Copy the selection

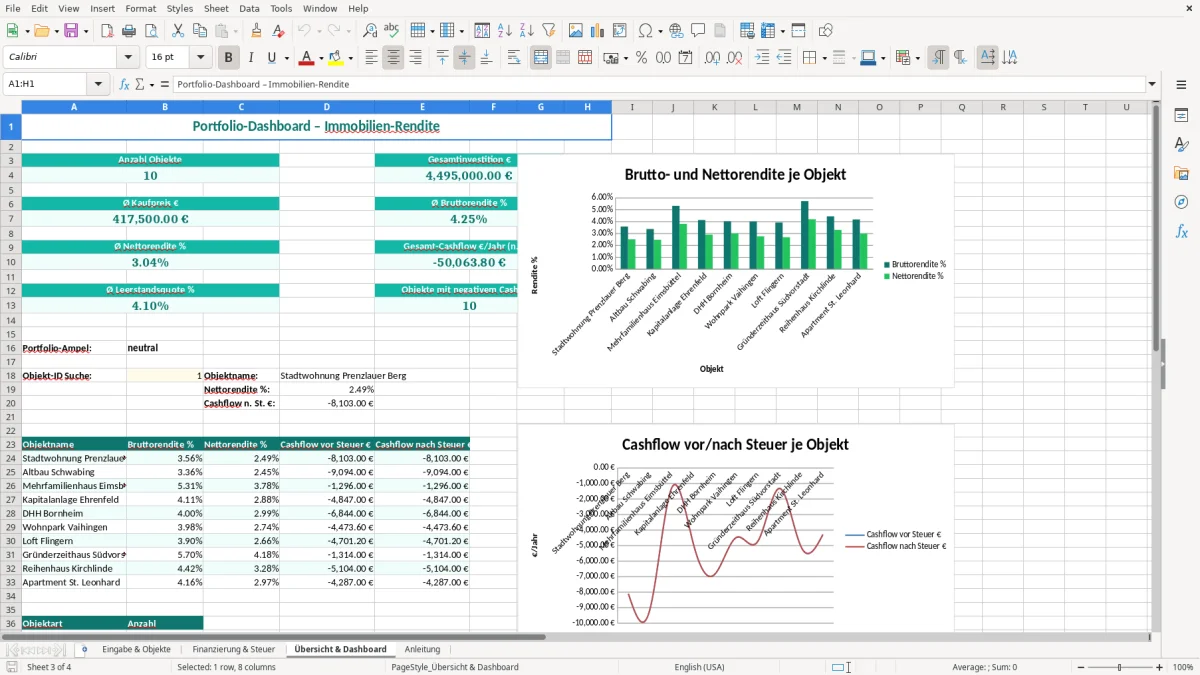199,31
